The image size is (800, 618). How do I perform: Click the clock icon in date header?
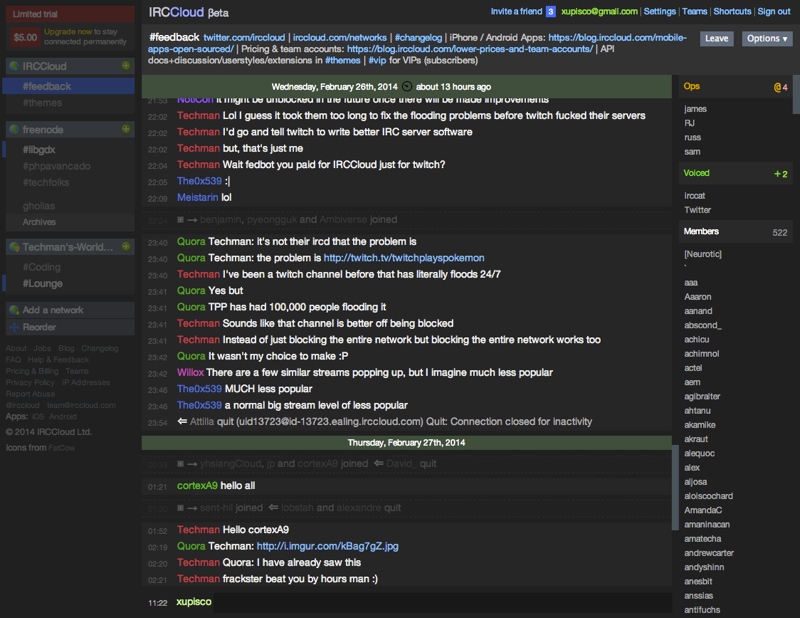407,86
